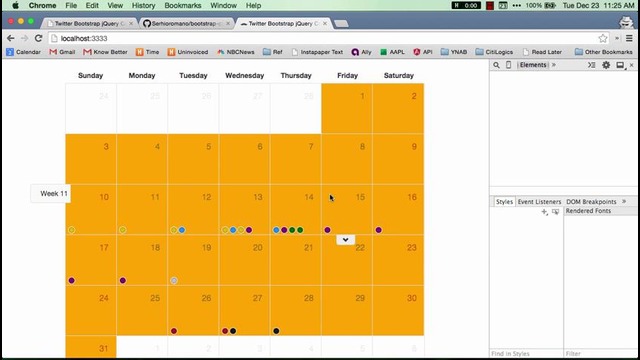The image size is (640, 360).
Task: Click the black event dot on day 28
Action: 276,331
